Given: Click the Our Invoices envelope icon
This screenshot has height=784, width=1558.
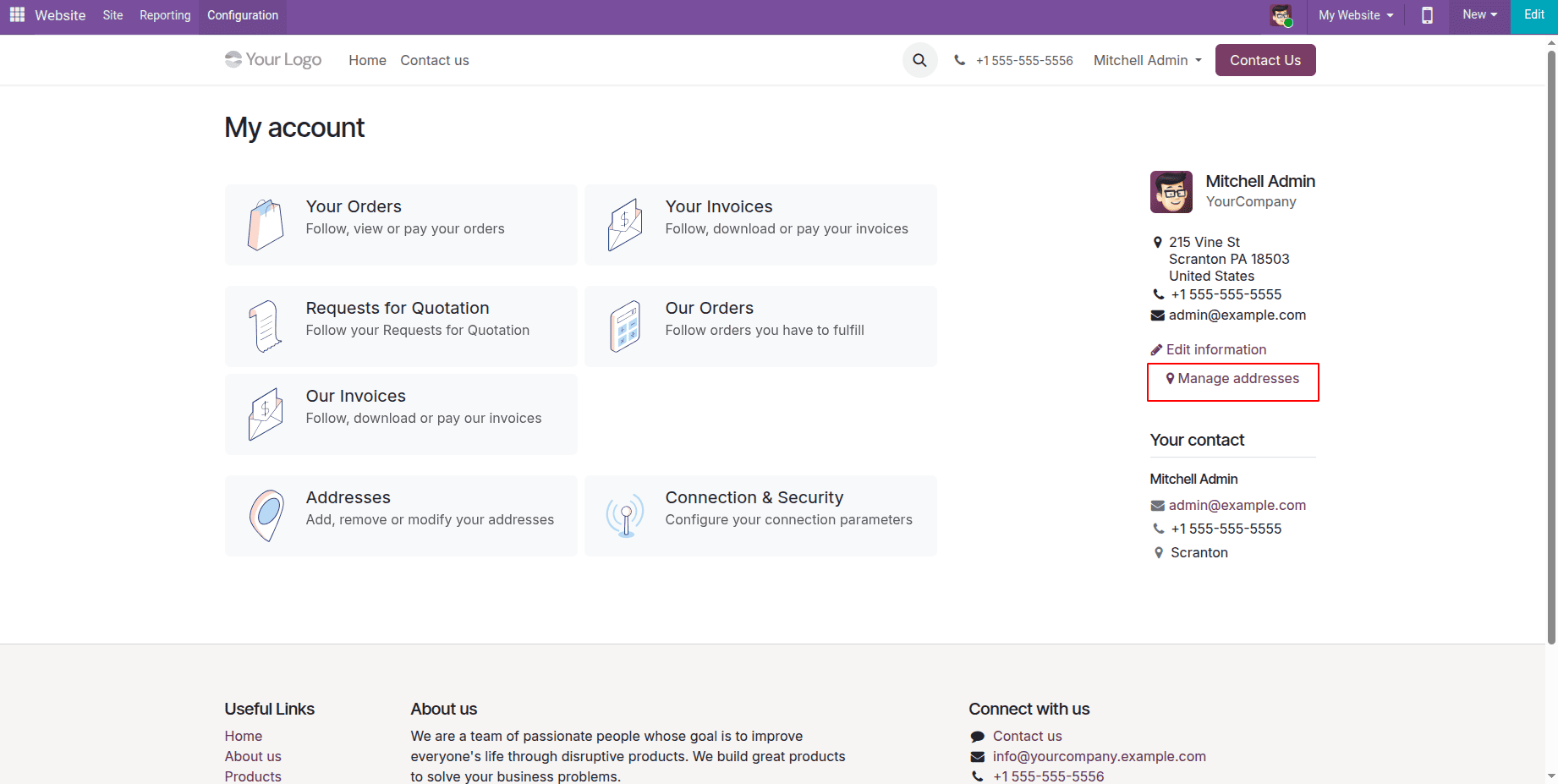Looking at the screenshot, I should (x=266, y=414).
